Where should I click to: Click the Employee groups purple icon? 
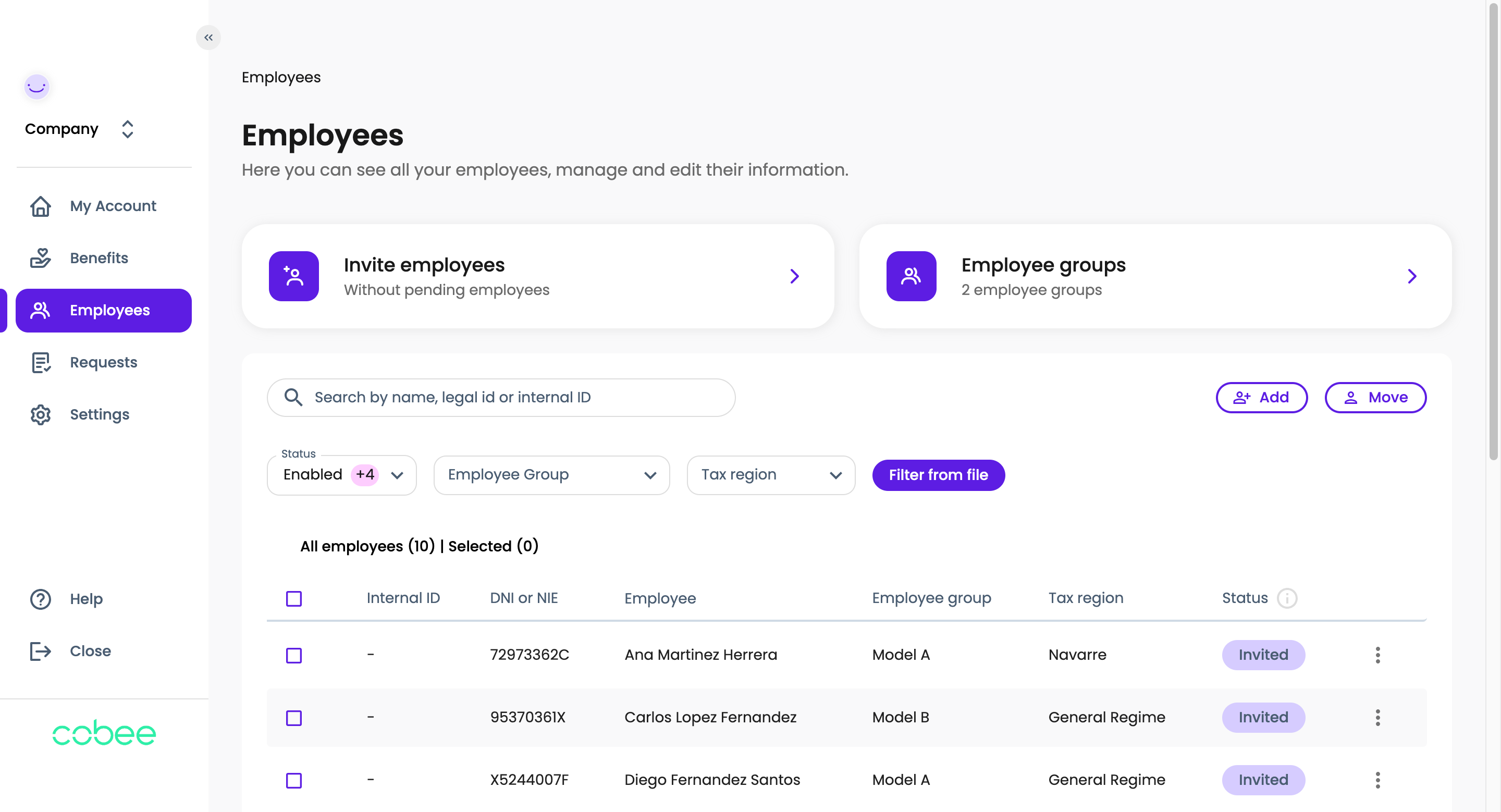coord(911,276)
